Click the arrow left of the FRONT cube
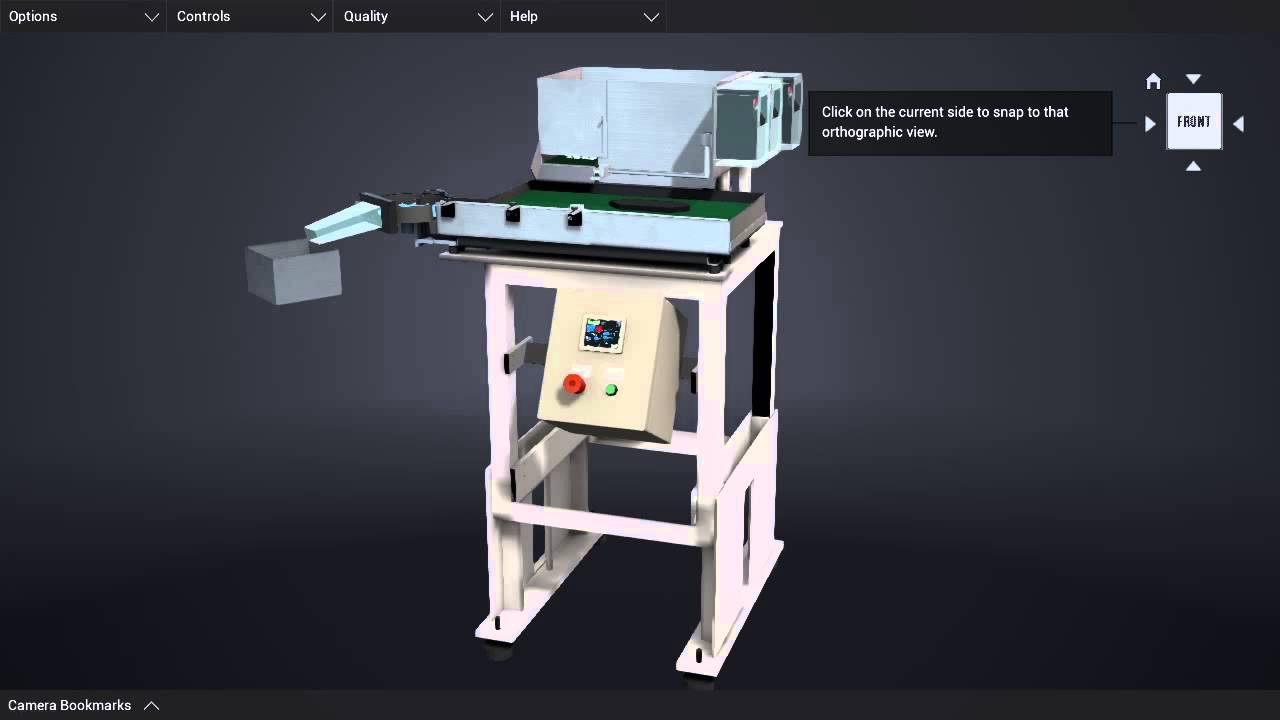 tap(1150, 124)
